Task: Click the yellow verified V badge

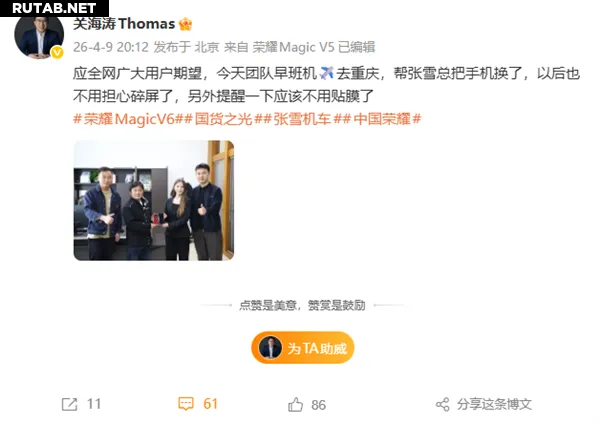Action: tap(57, 52)
